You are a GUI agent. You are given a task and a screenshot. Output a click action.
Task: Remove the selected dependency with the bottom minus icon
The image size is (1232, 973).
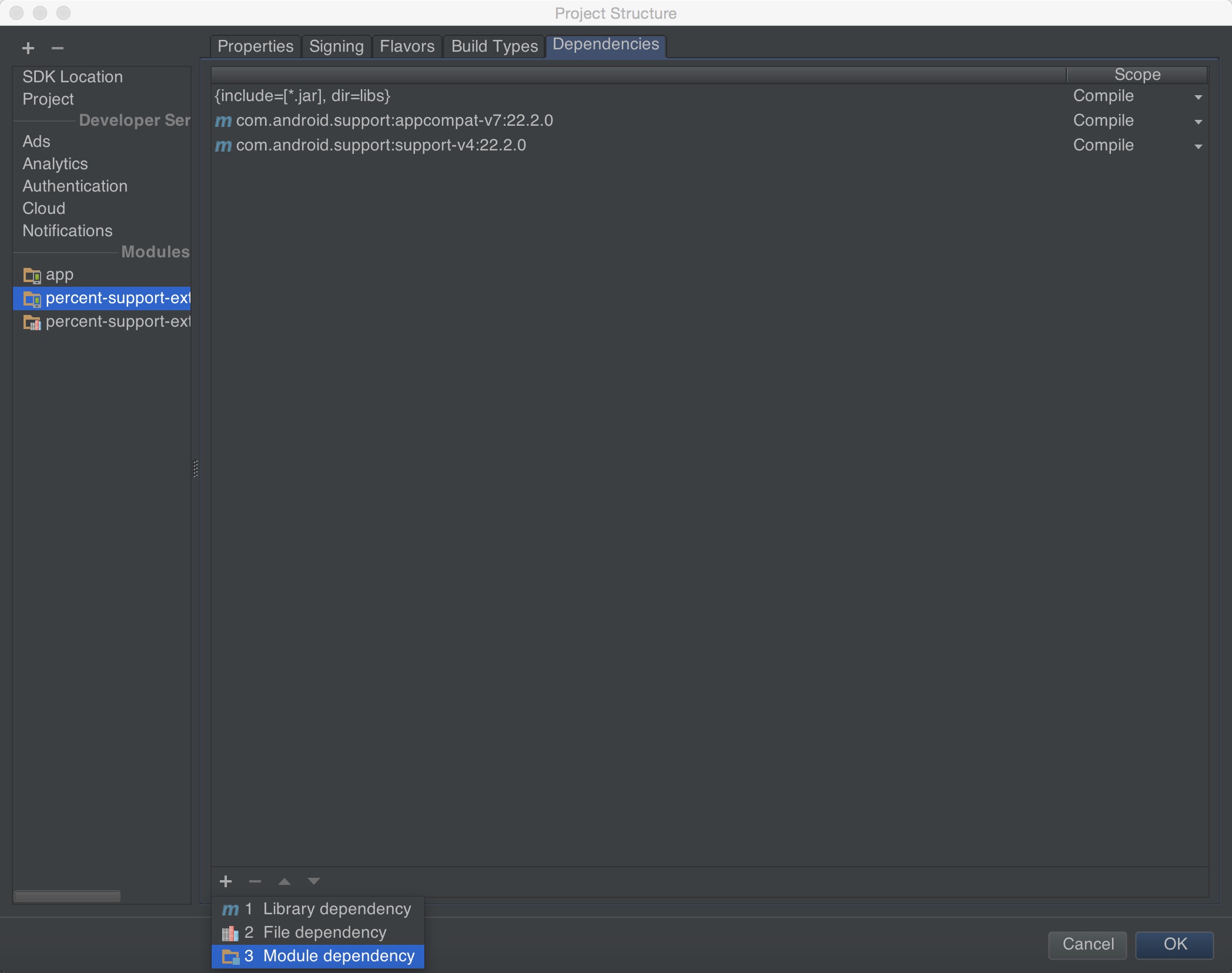tap(255, 881)
